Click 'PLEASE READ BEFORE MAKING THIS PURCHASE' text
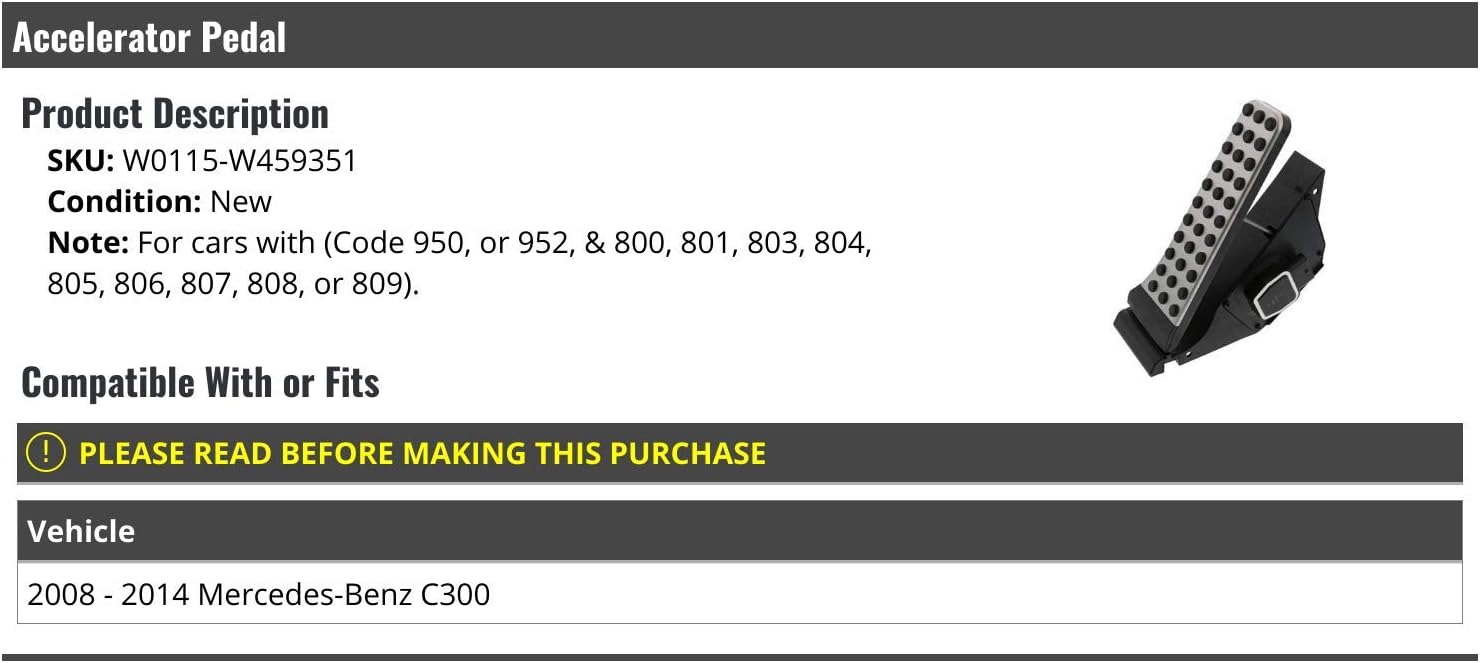This screenshot has height=663, width=1480. pos(422,453)
